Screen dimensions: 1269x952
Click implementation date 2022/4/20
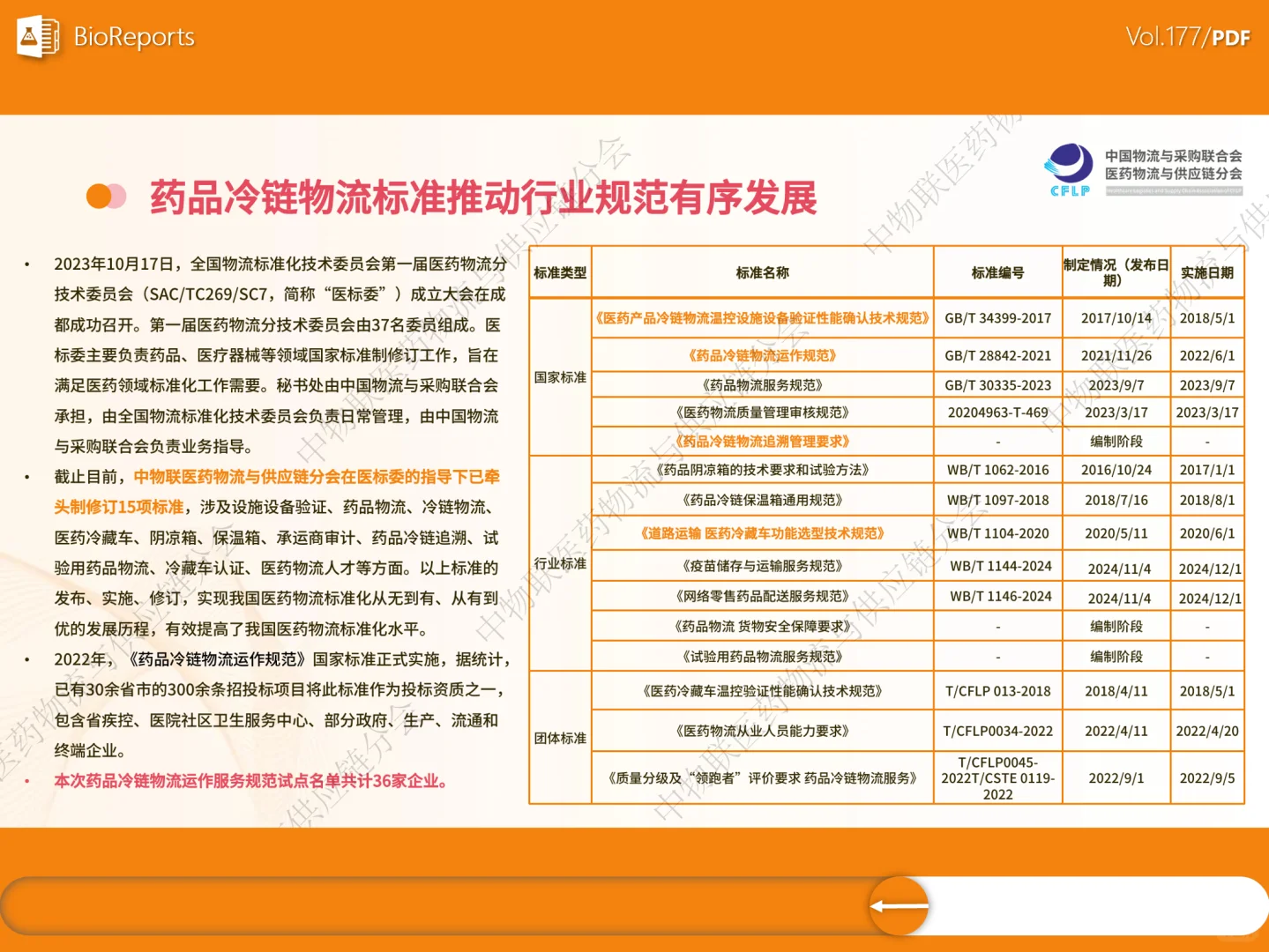[1207, 731]
